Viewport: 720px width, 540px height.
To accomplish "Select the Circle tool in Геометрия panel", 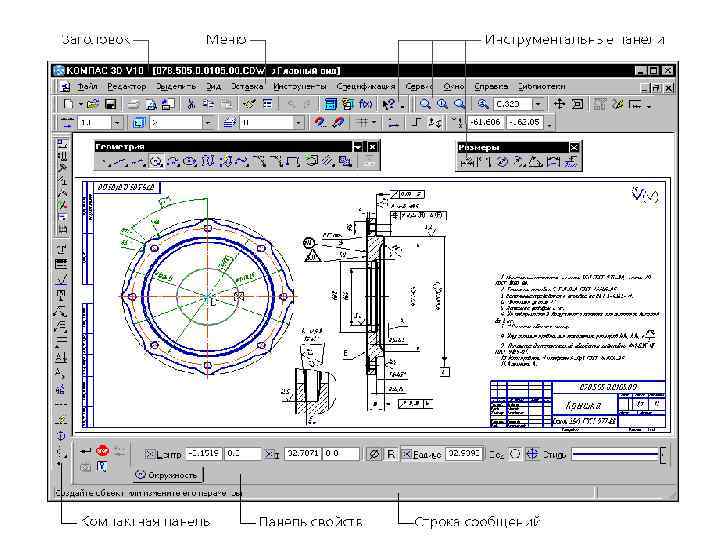I will (x=156, y=161).
